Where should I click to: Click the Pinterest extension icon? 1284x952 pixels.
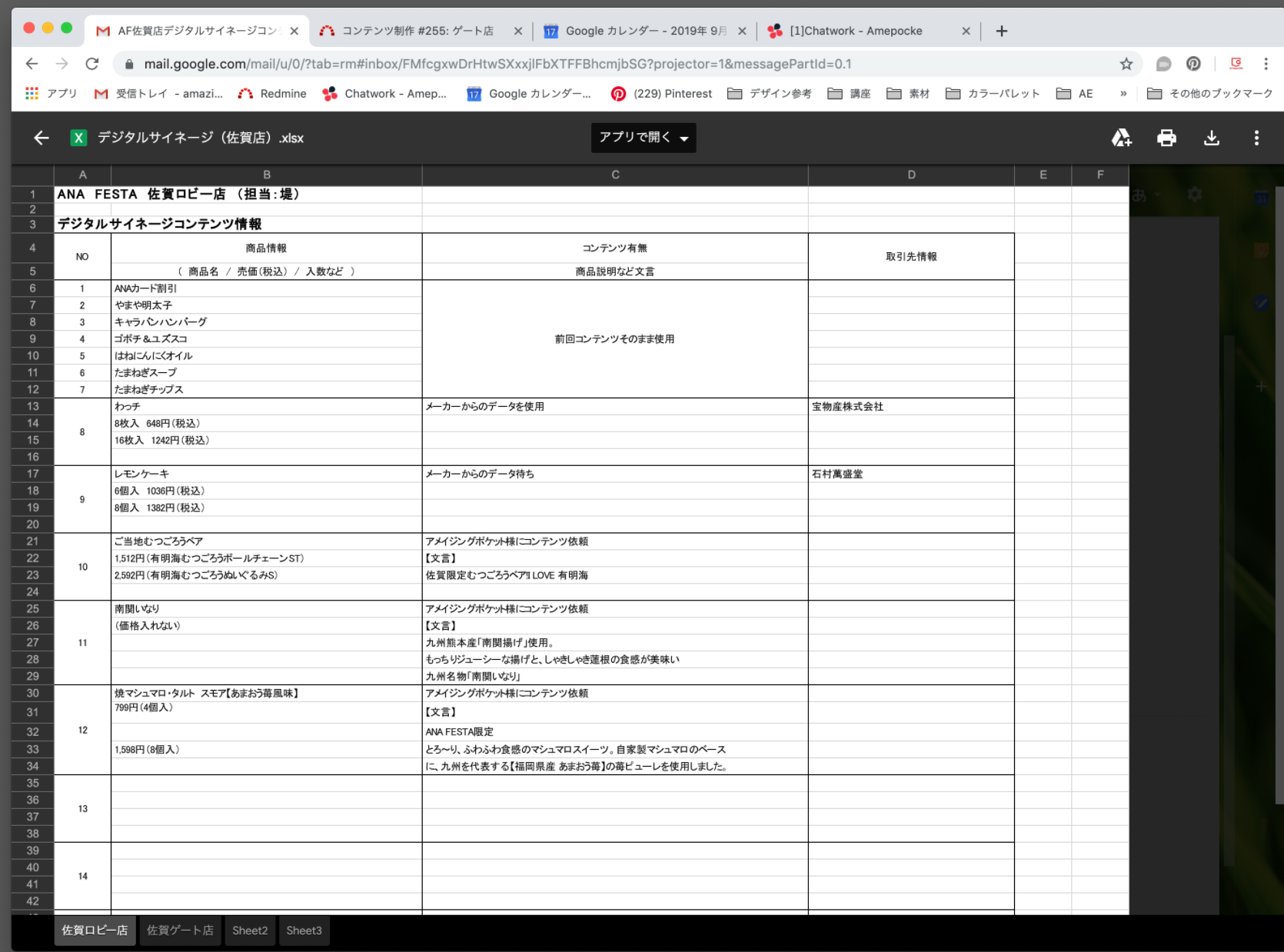click(x=1193, y=64)
